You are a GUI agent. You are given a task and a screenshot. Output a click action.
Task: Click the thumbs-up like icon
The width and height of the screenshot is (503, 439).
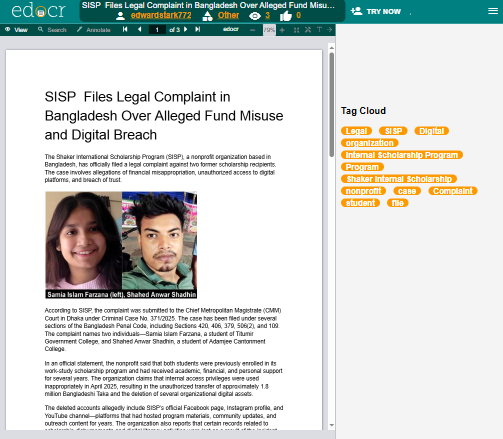[x=286, y=16]
